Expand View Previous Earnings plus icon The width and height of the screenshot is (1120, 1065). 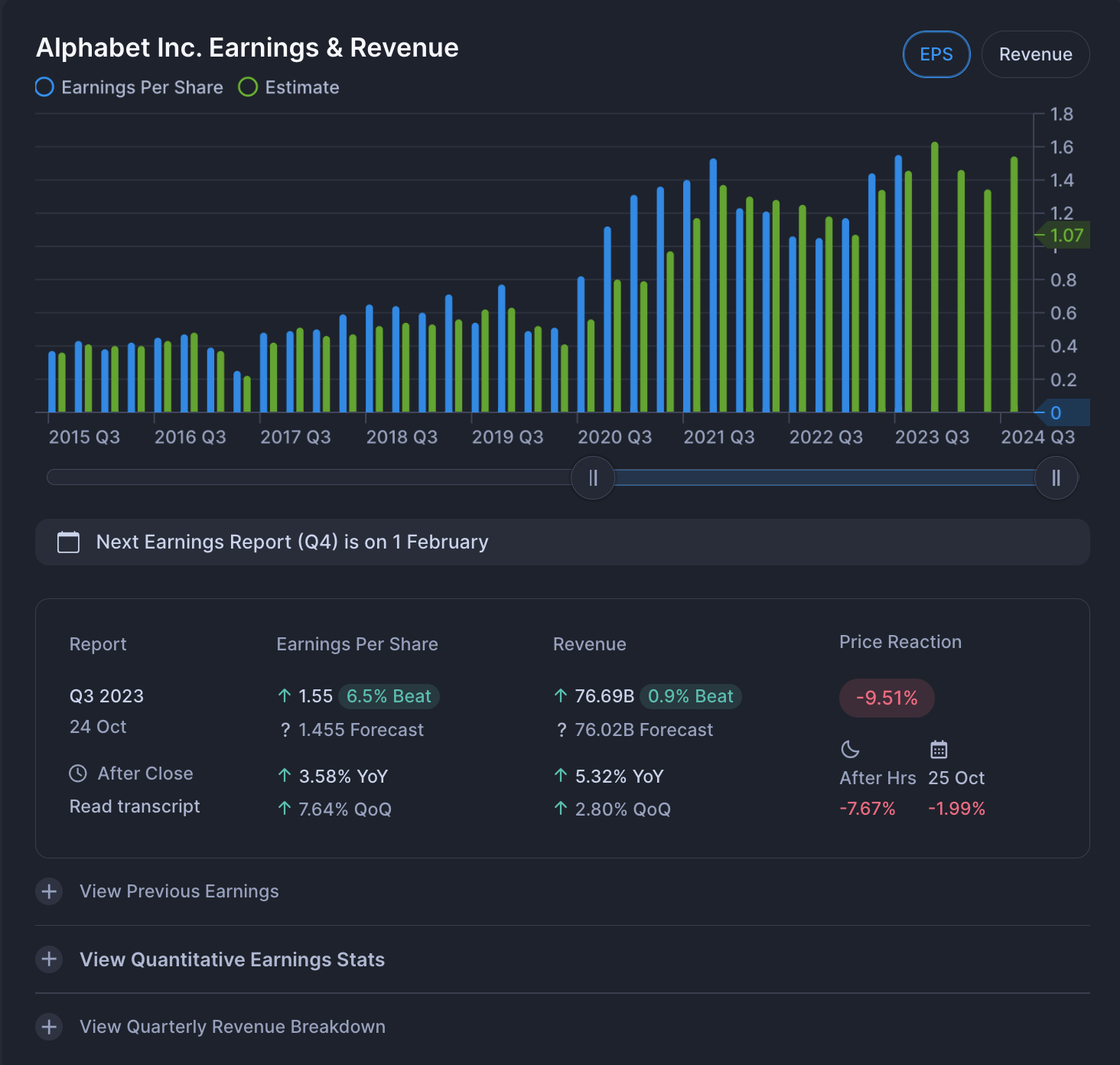click(x=49, y=891)
